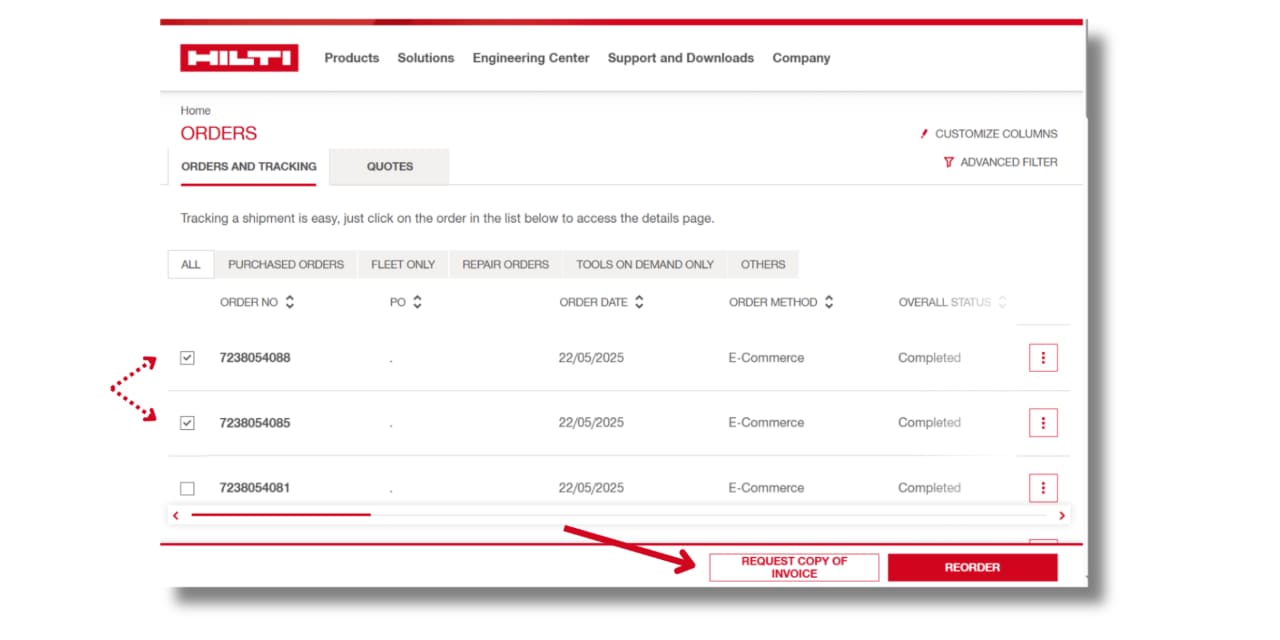Sort by the Order Method column
This screenshot has height=640, width=1280.
(829, 302)
